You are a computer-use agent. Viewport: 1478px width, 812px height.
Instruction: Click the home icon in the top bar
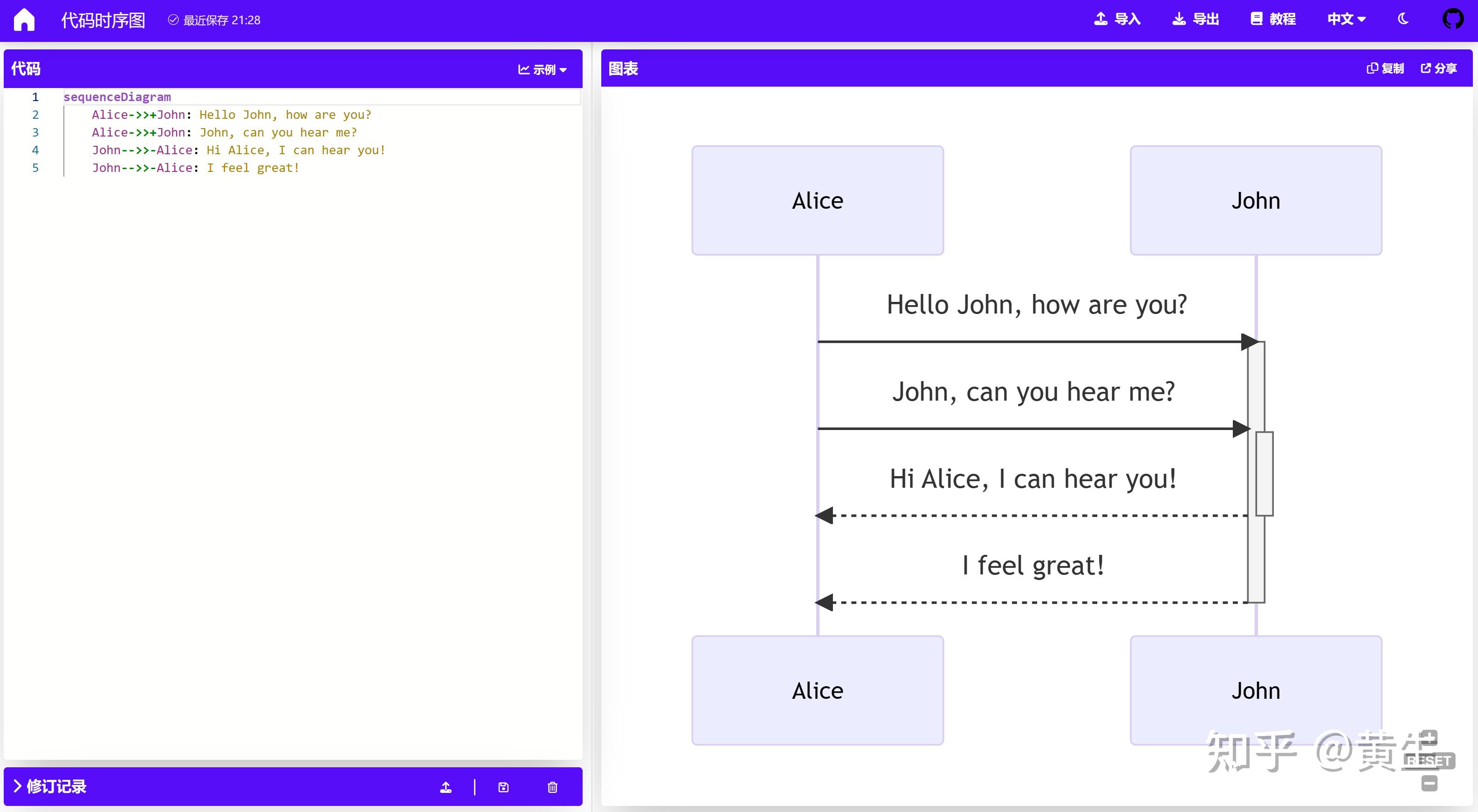[x=25, y=19]
